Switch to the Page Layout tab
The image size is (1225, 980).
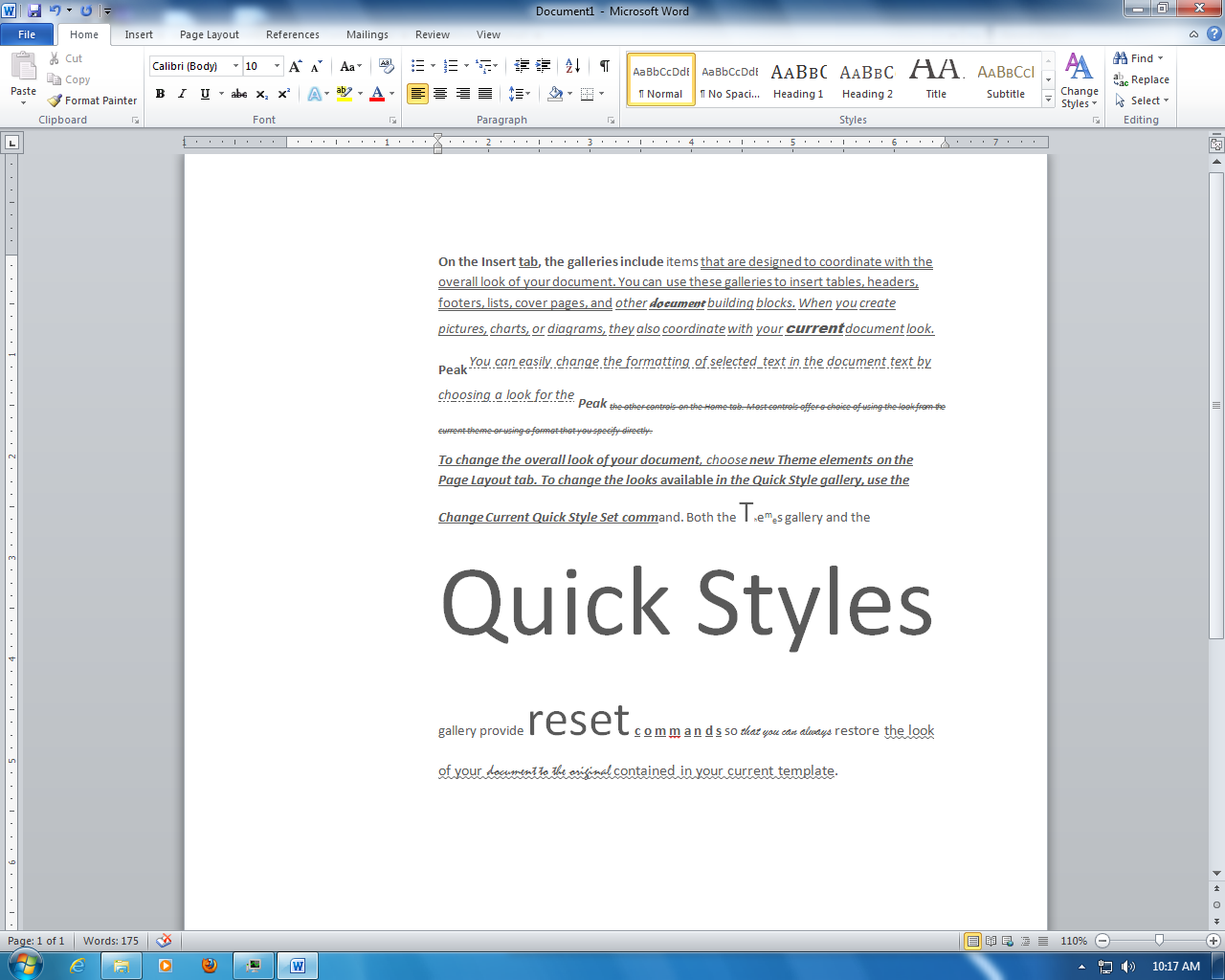click(x=210, y=34)
